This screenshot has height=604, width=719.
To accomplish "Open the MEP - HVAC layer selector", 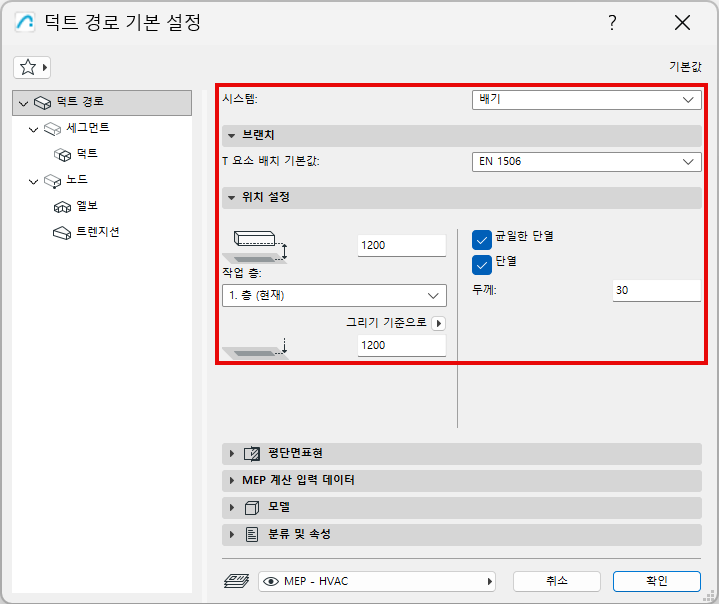I will 377,582.
